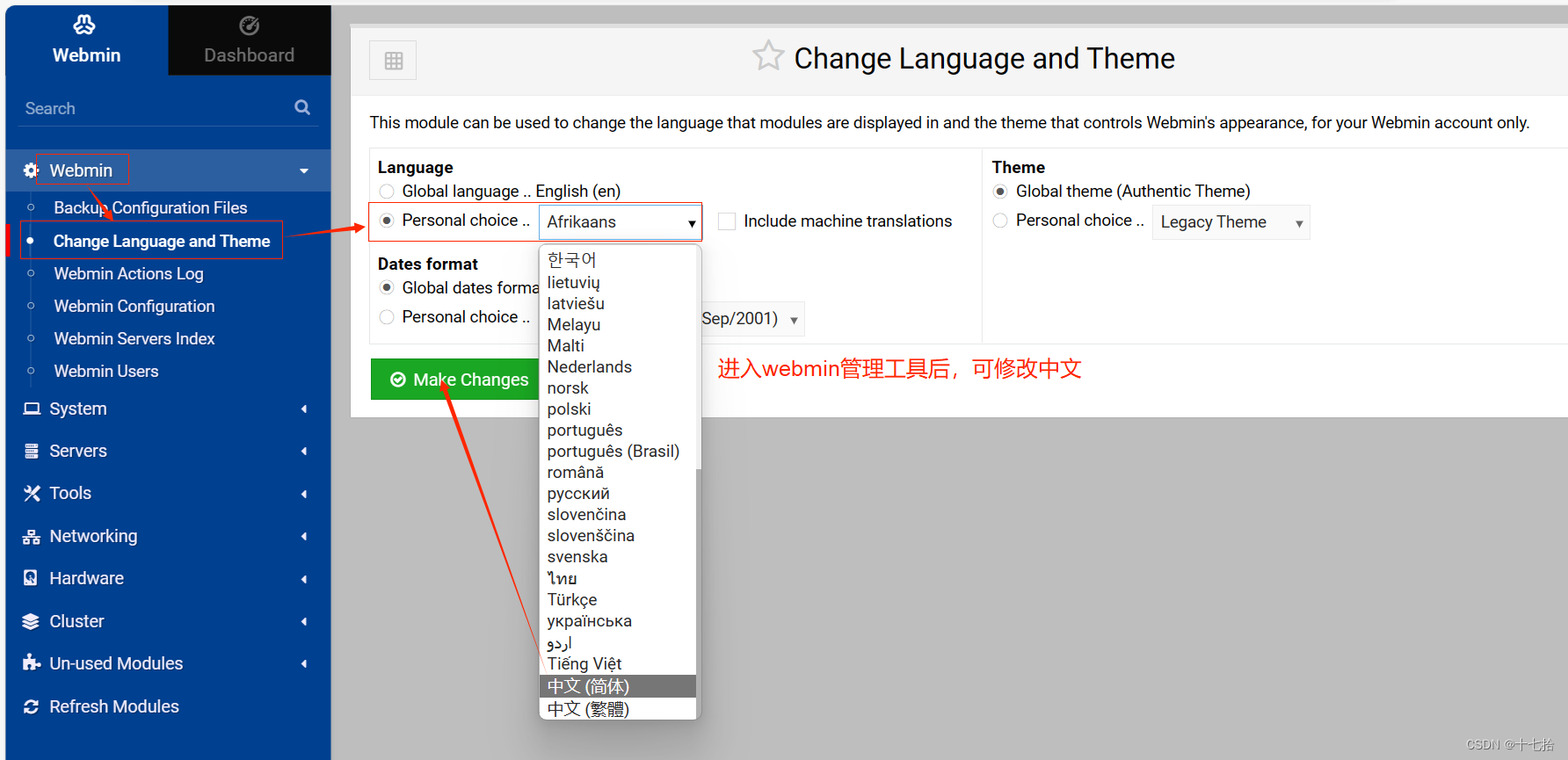The image size is (1568, 760).
Task: Click the check icon on Make Changes
Action: pyautogui.click(x=397, y=380)
